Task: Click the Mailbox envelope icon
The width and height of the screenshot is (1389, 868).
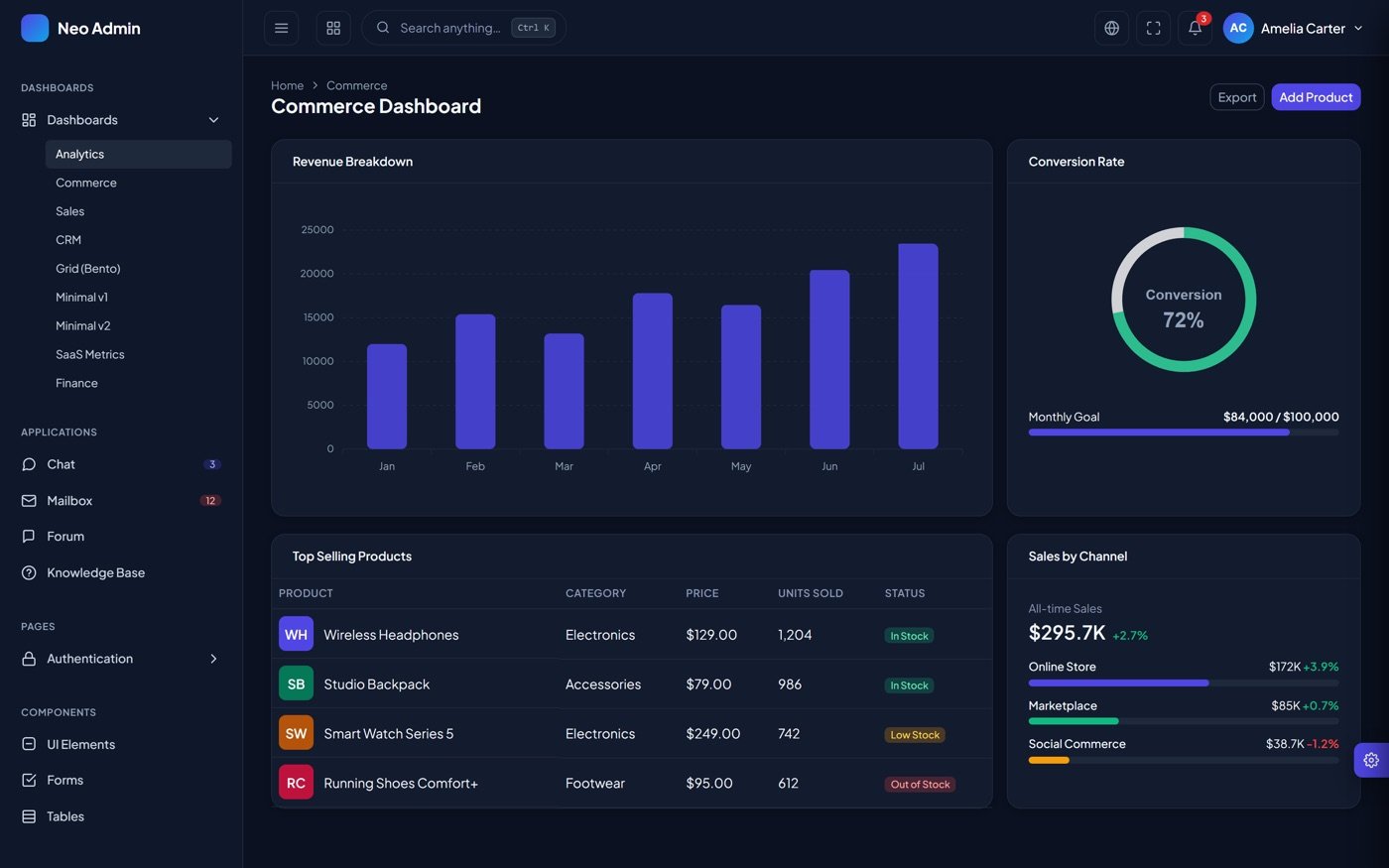Action: (x=29, y=501)
